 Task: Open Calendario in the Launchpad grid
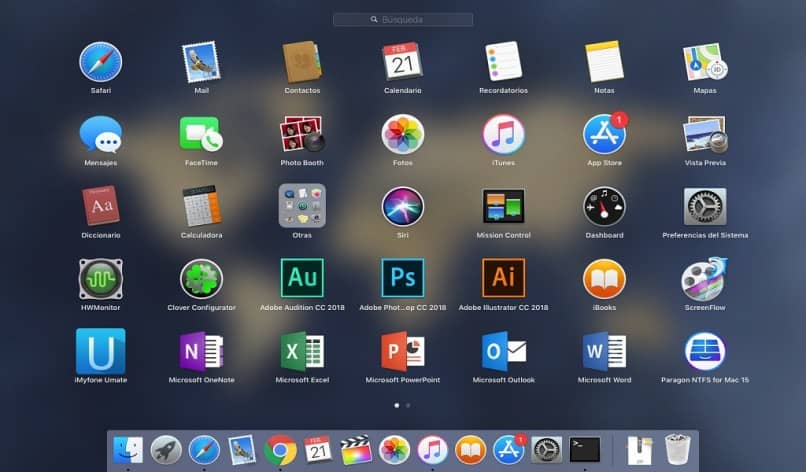tap(402, 62)
